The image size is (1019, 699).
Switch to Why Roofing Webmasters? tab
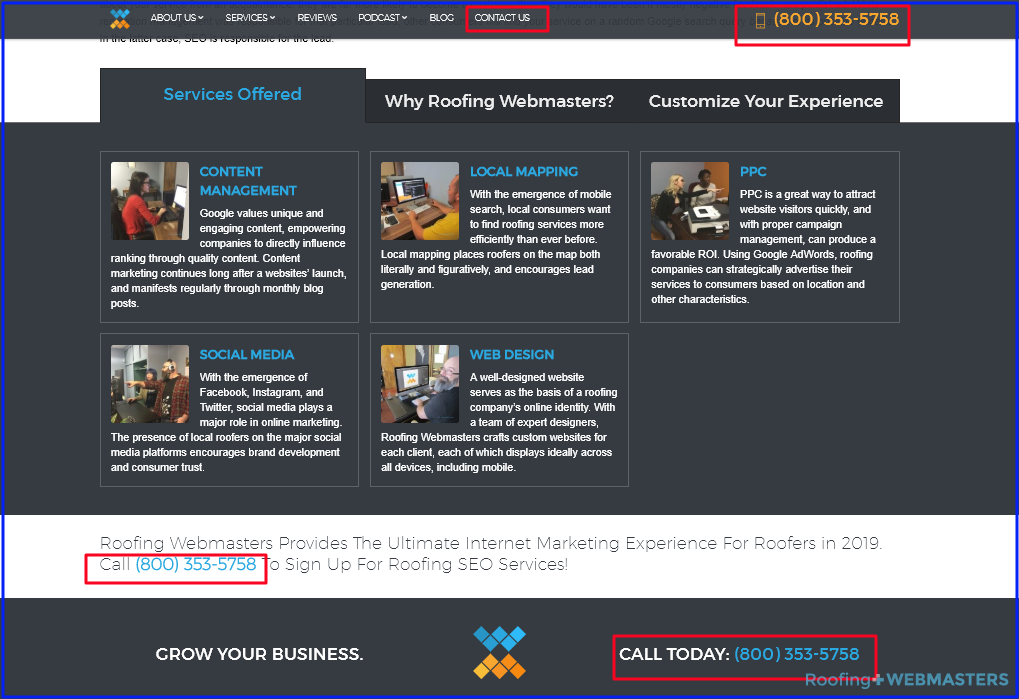point(499,101)
